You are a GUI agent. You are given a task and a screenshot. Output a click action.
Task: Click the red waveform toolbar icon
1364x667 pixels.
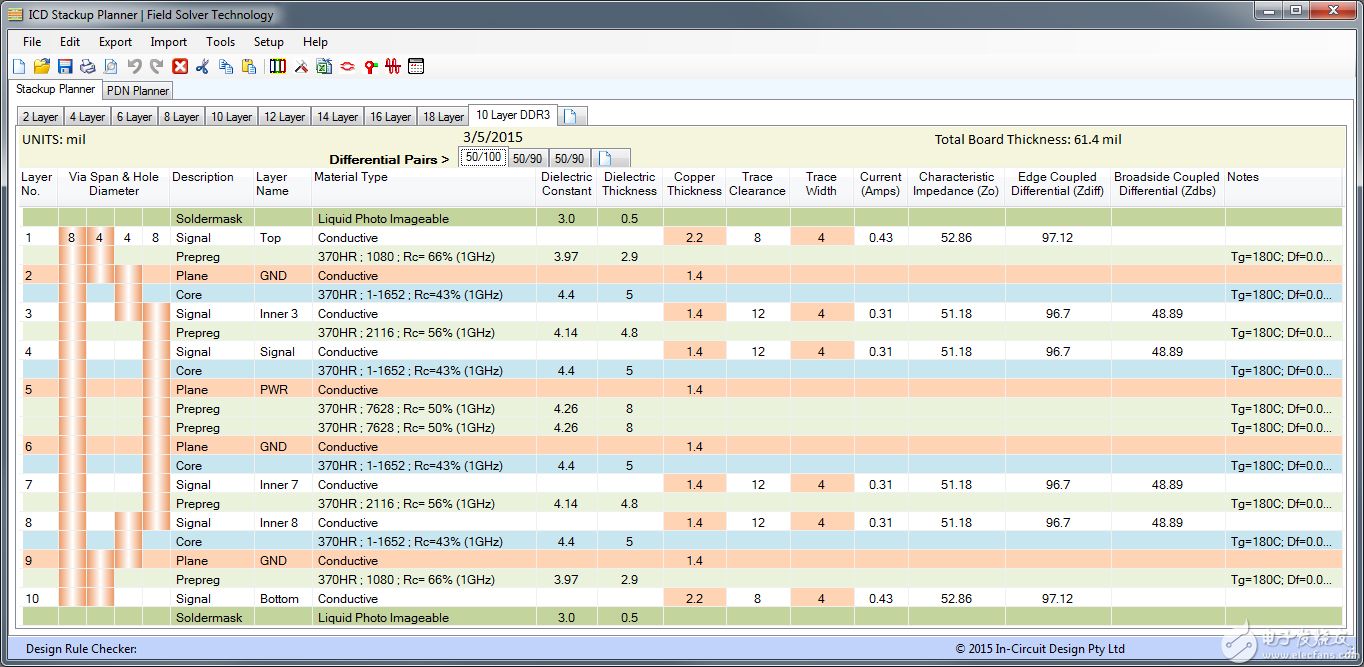(x=393, y=67)
